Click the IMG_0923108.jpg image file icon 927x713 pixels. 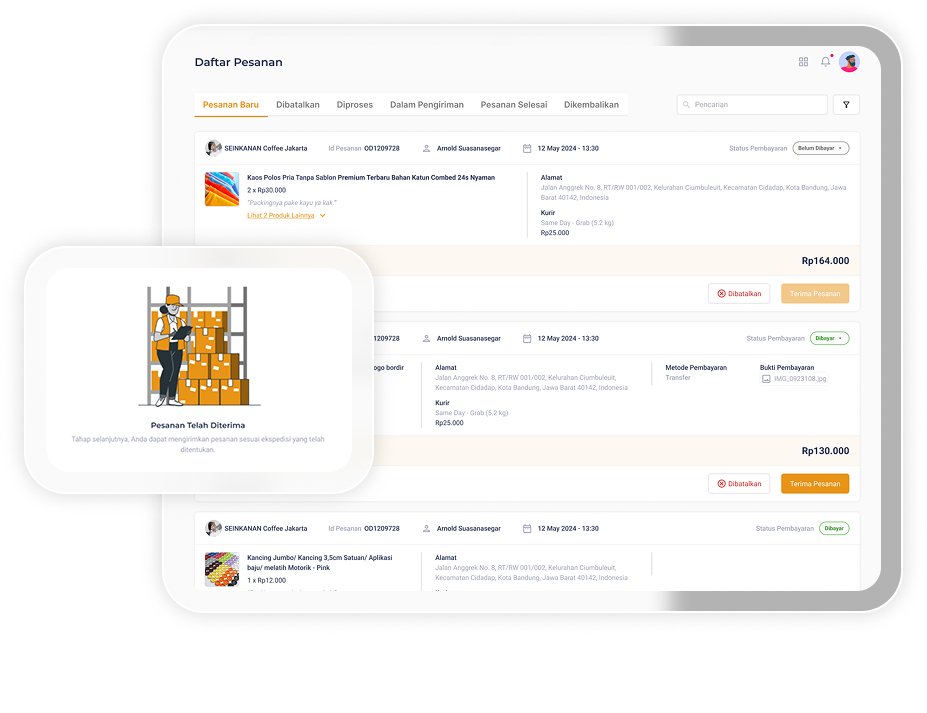766,379
